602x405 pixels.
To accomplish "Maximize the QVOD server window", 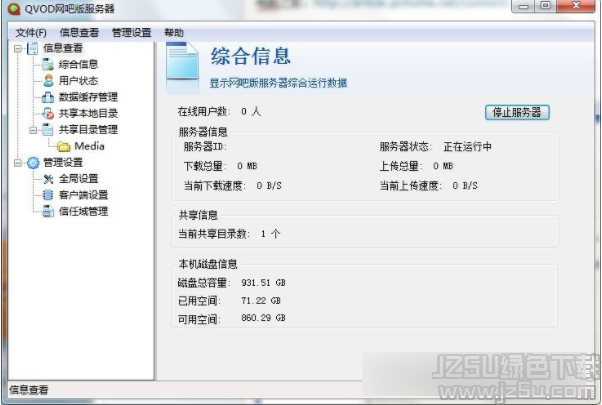I will click(546, 7).
